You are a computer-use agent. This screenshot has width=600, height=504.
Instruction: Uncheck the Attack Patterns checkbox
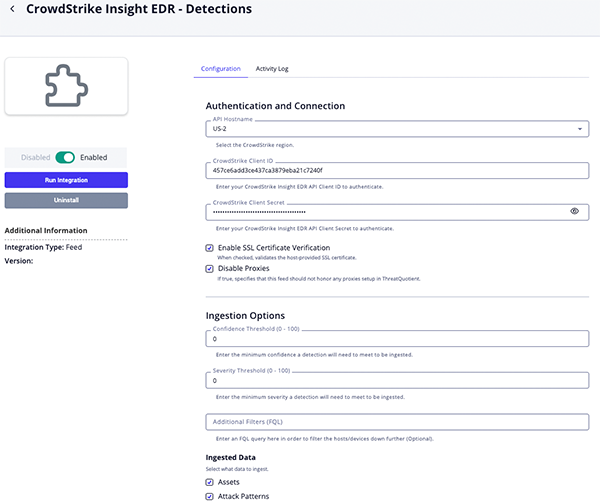point(209,496)
